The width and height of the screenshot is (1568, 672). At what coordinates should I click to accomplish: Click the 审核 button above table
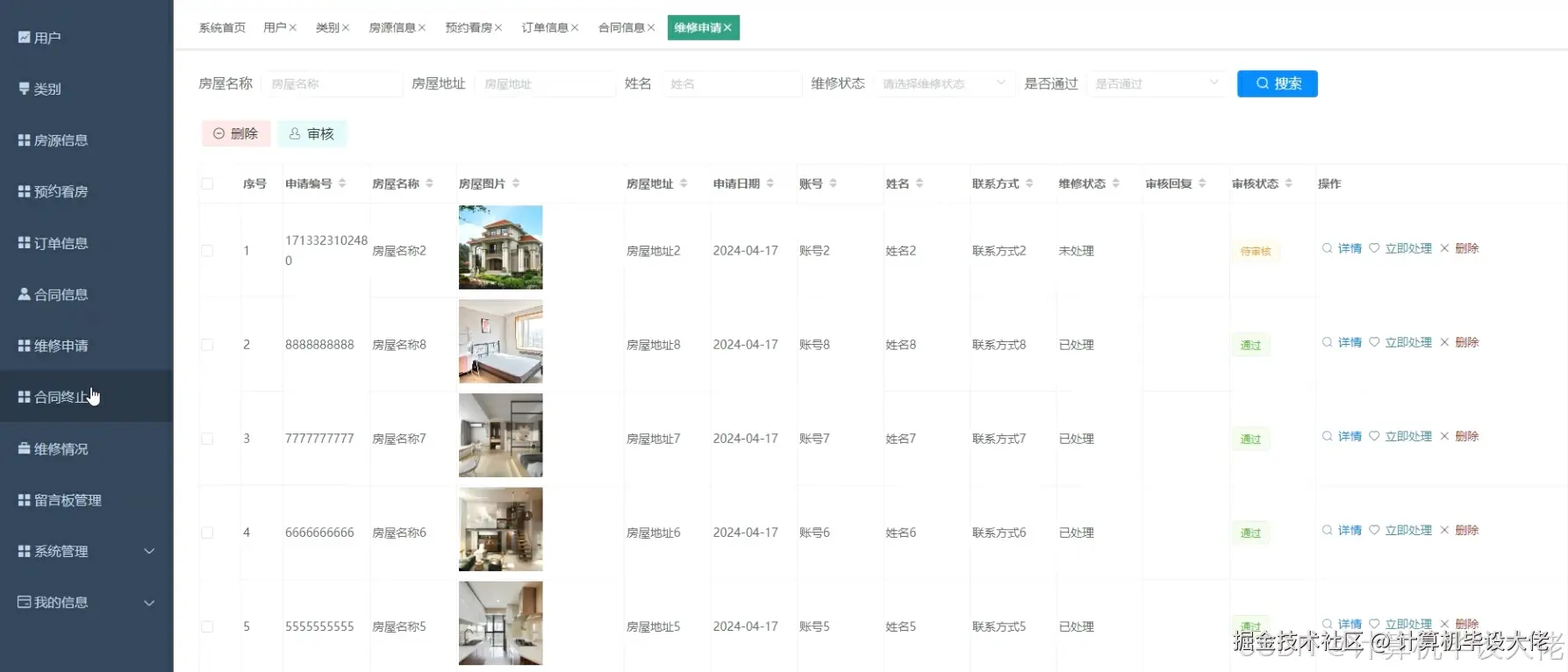click(311, 133)
